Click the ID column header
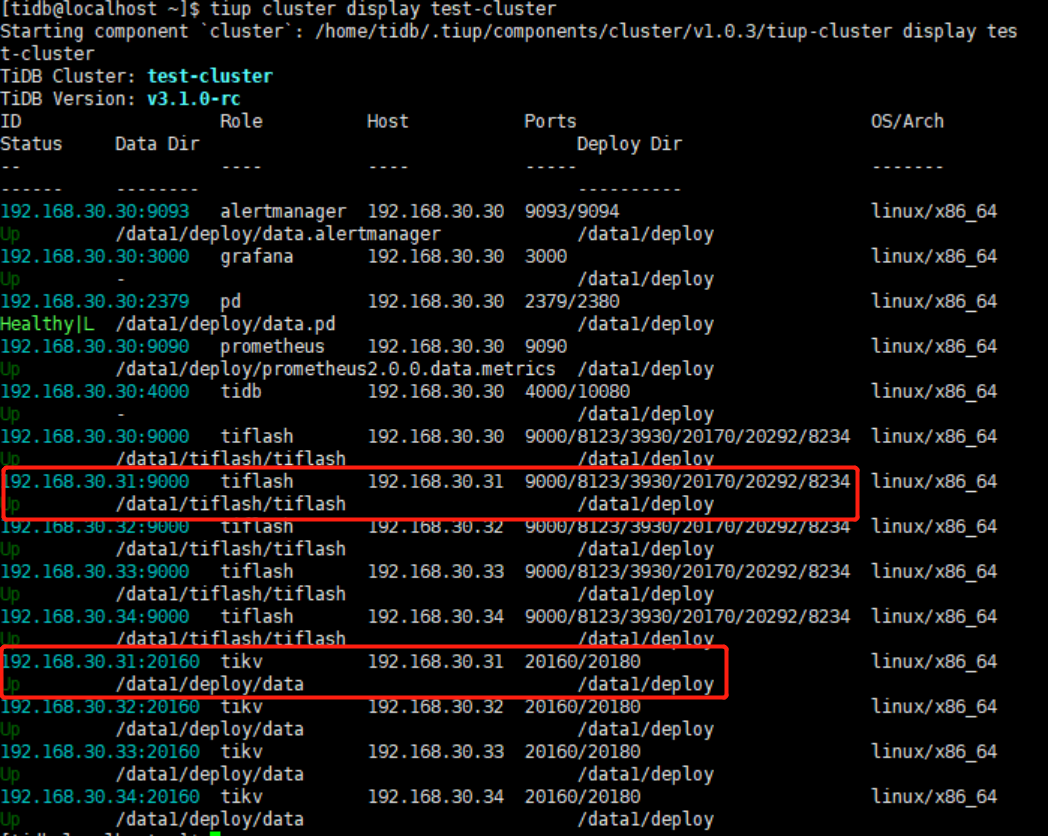Viewport: 1048px width, 836px height. click(11, 121)
